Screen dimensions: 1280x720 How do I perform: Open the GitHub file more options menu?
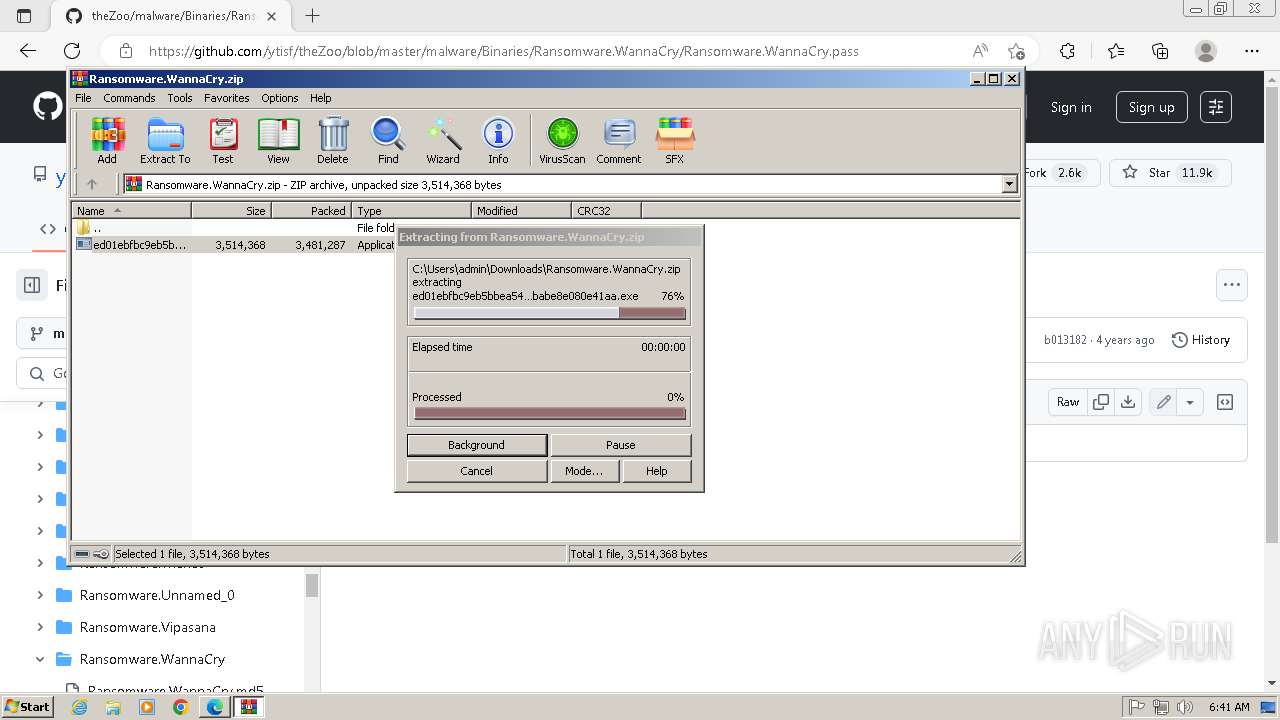tap(1232, 285)
